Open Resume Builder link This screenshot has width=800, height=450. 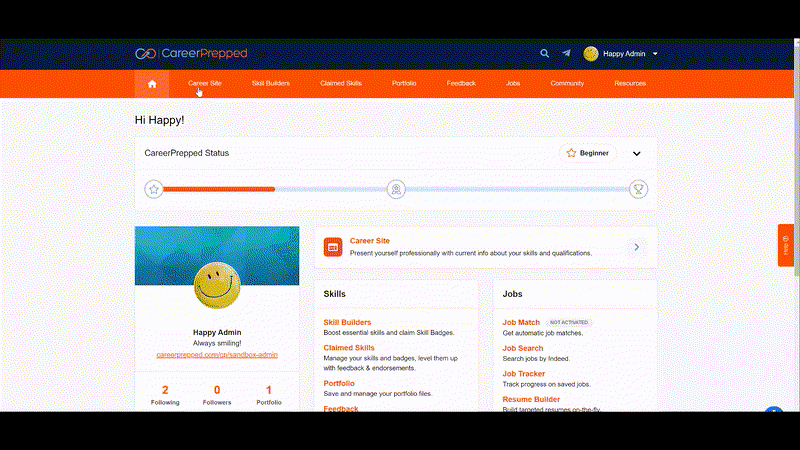(531, 399)
